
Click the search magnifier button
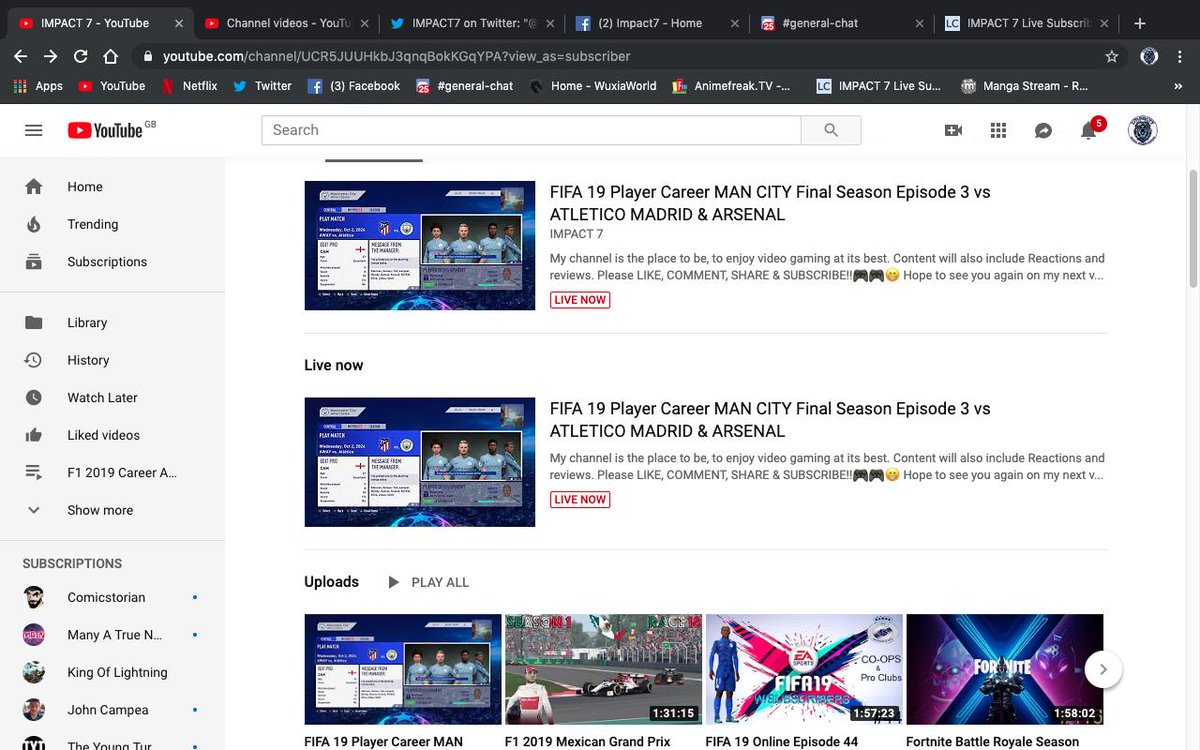point(831,130)
